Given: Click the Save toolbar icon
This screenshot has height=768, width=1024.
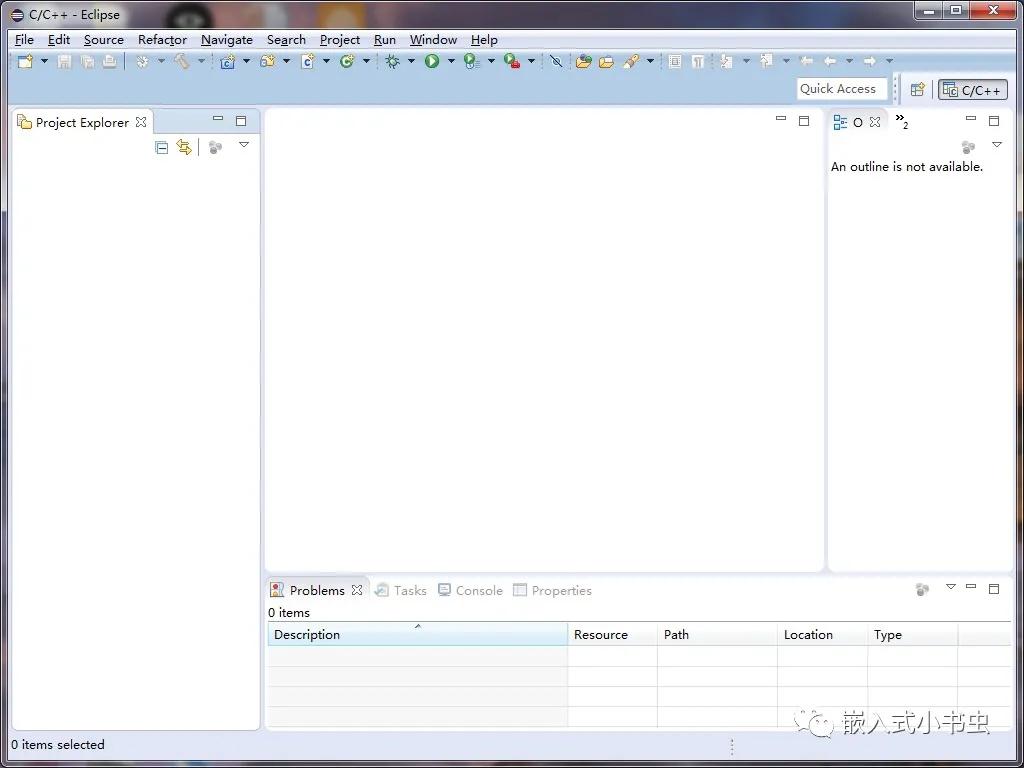Looking at the screenshot, I should tap(64, 61).
